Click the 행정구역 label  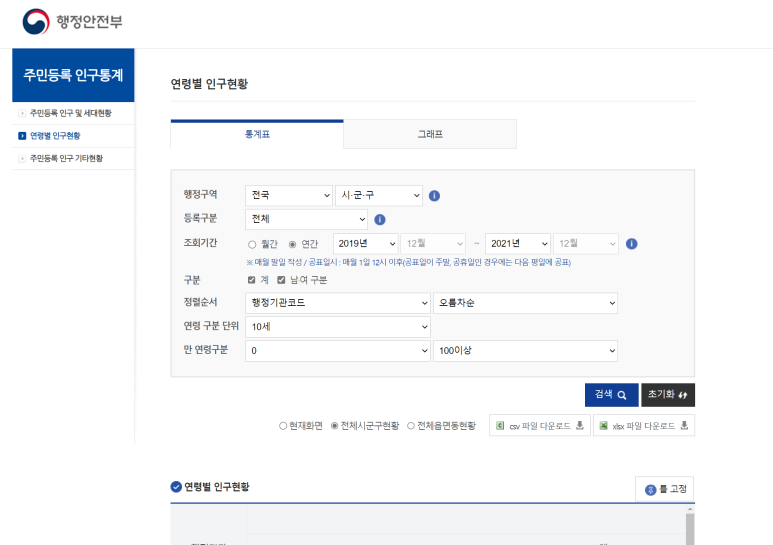(x=200, y=194)
